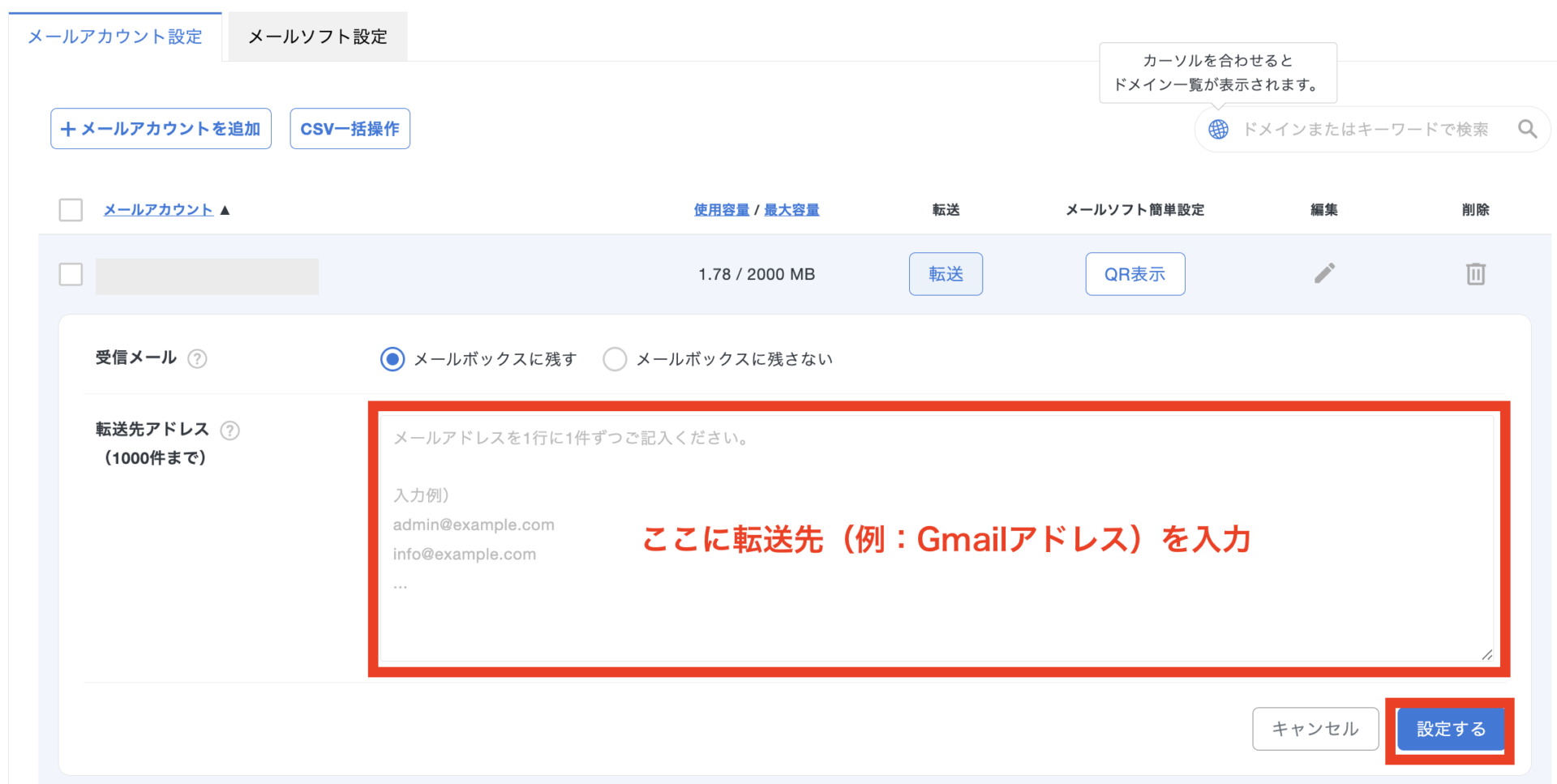Image resolution: width=1557 pixels, height=784 pixels.
Task: Select メールボックスに残す radio option
Action: (392, 359)
